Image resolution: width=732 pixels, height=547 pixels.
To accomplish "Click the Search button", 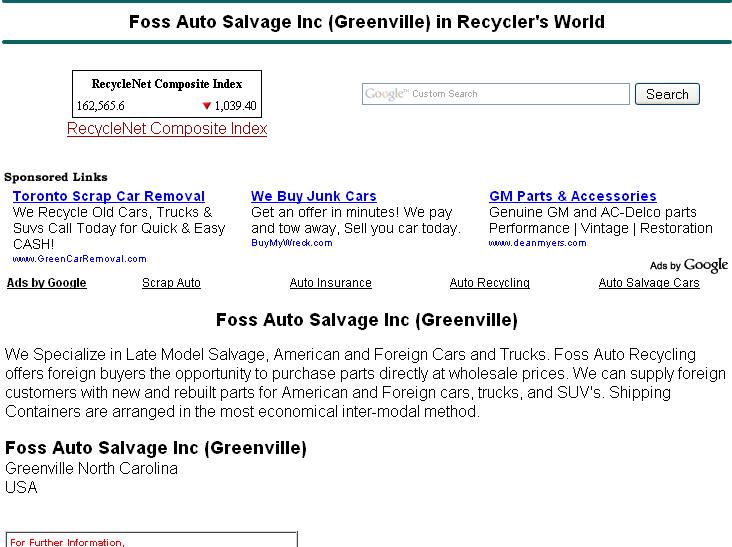I will (667, 94).
